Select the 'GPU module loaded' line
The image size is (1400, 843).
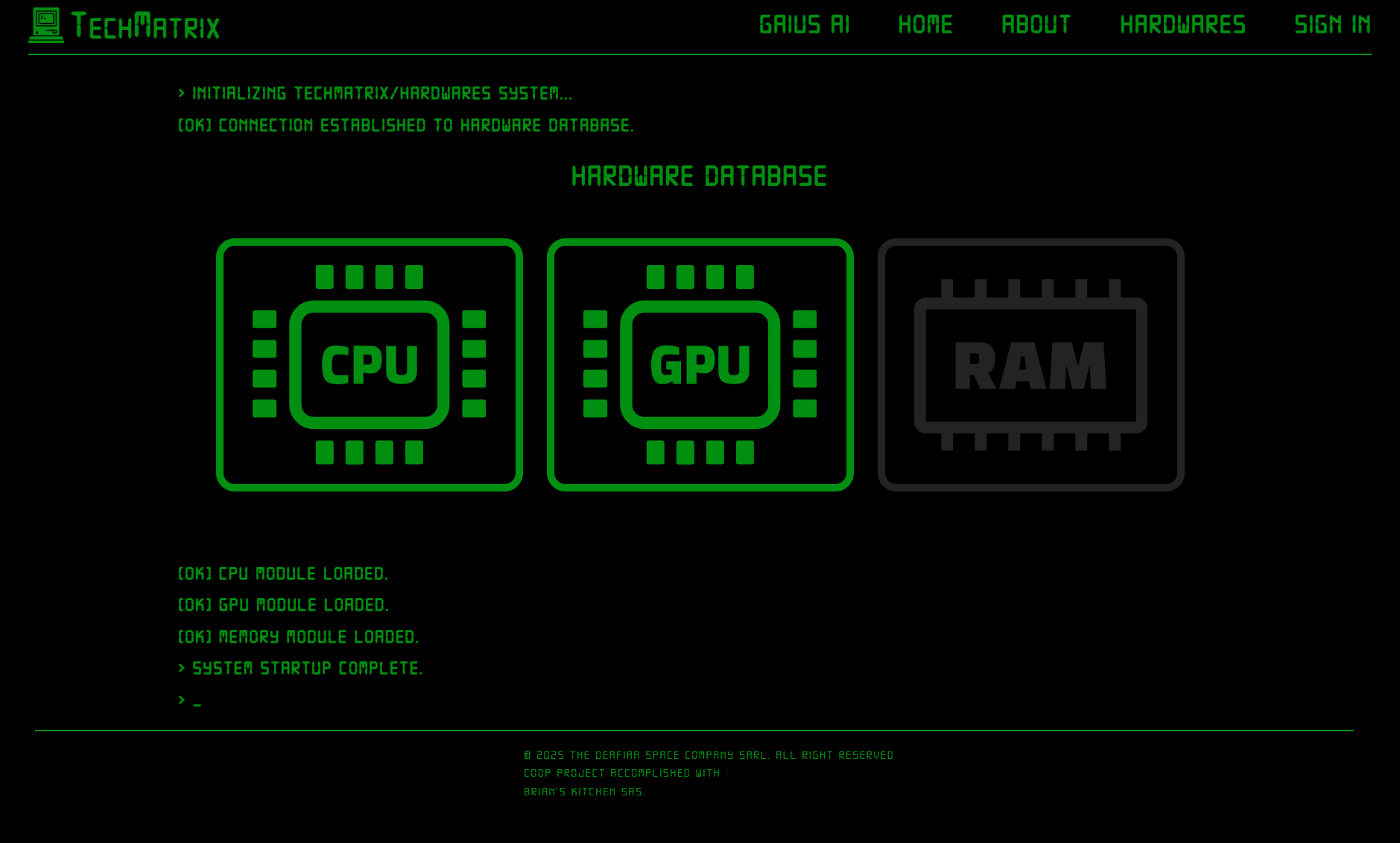284,605
